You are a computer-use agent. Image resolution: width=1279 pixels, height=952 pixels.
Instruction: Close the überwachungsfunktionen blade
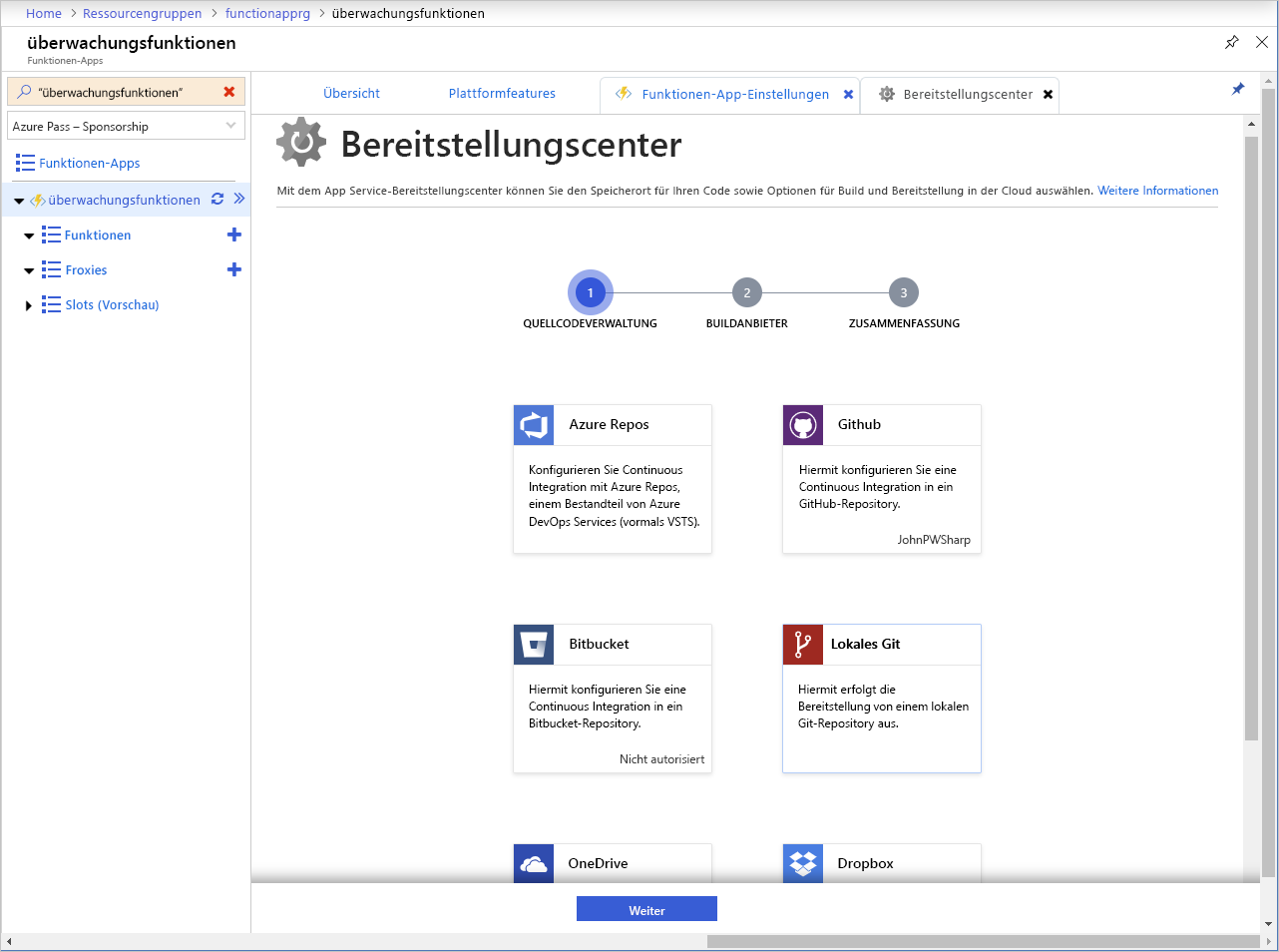1262,42
